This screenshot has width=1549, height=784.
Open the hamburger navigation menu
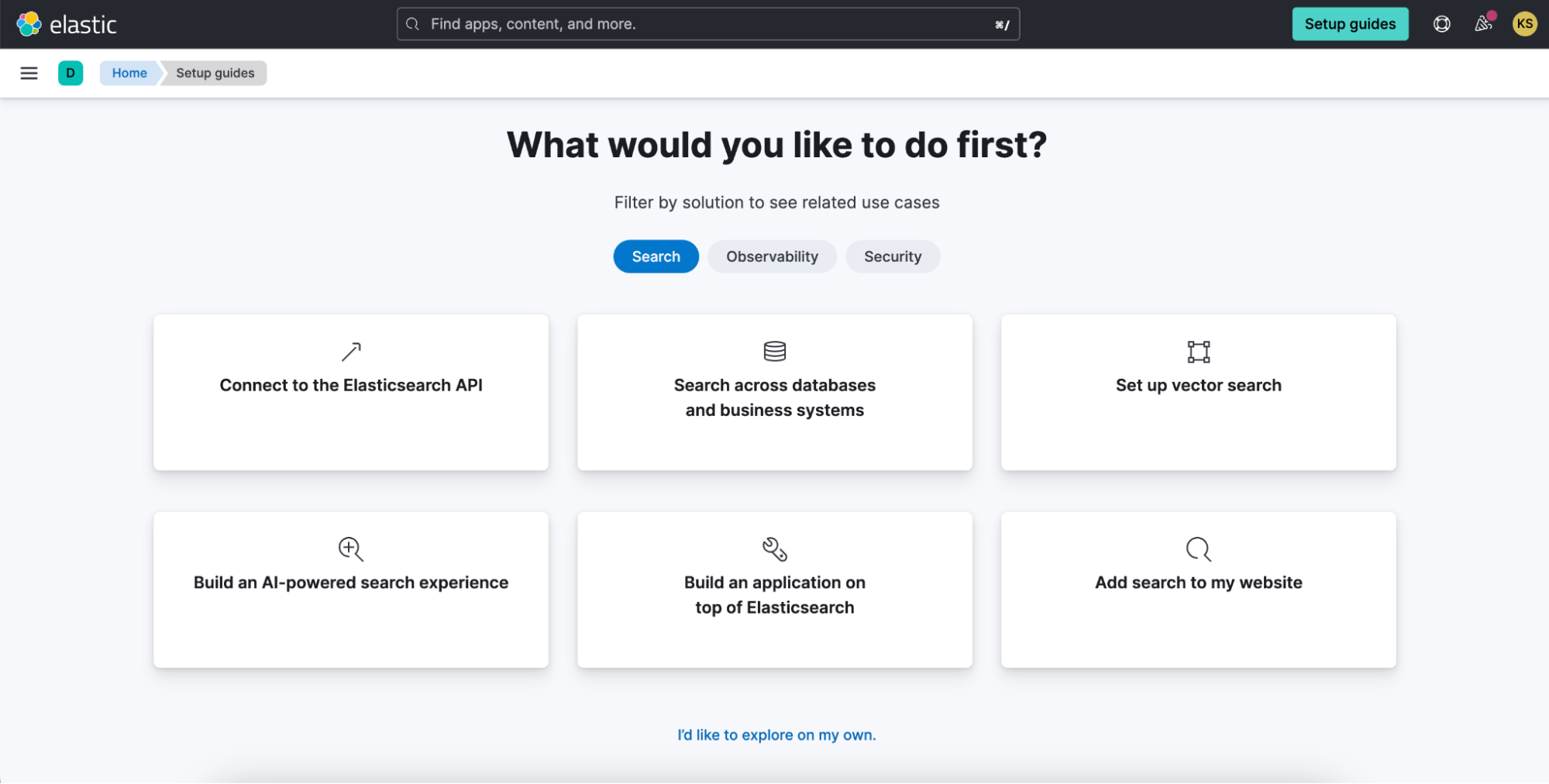click(29, 73)
